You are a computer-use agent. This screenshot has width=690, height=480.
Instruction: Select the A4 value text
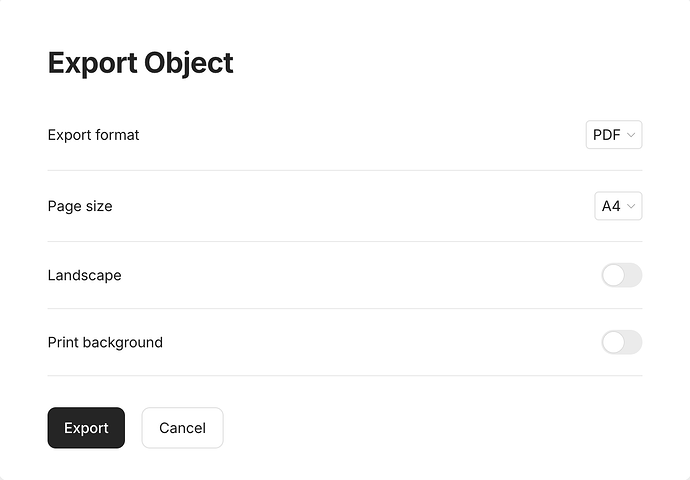tap(611, 206)
